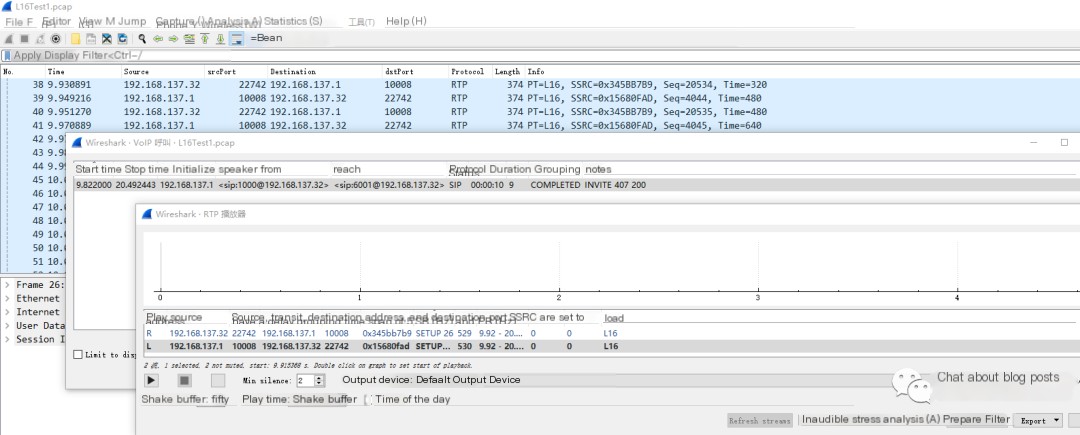Go back to previous packet arrow
The height and width of the screenshot is (435, 1080).
pyautogui.click(x=158, y=39)
